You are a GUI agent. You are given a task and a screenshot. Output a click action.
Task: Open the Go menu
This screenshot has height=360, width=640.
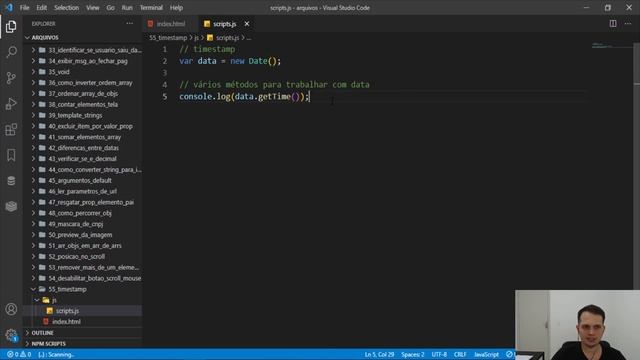(x=110, y=8)
